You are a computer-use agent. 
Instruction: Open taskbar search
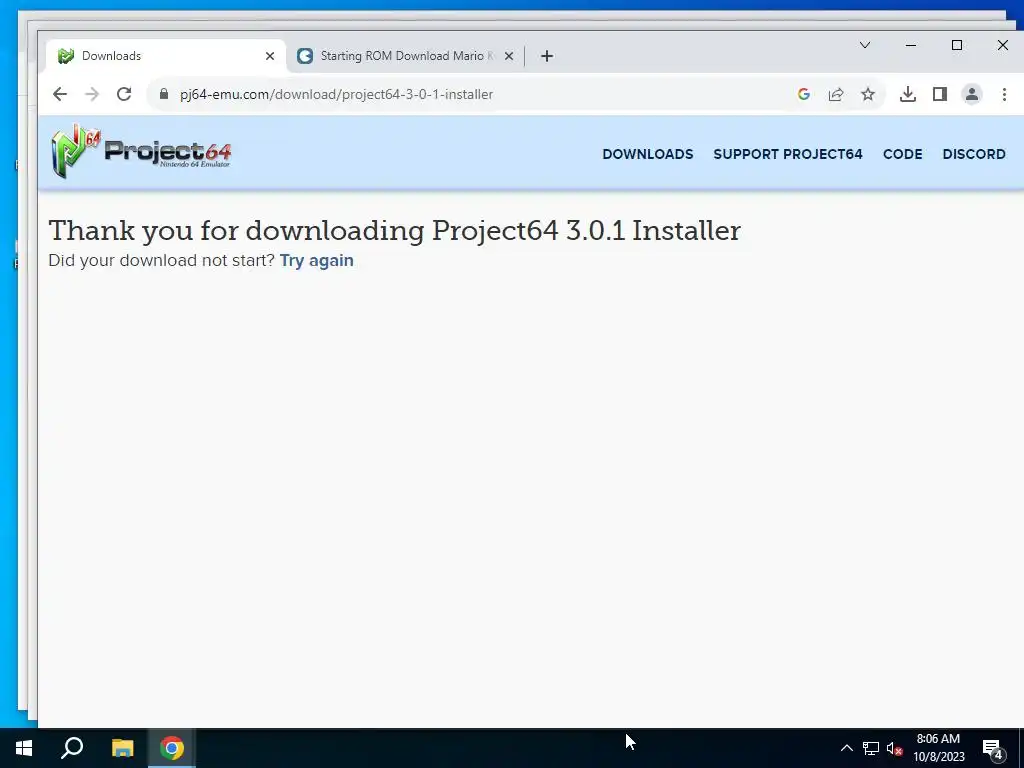tap(72, 748)
